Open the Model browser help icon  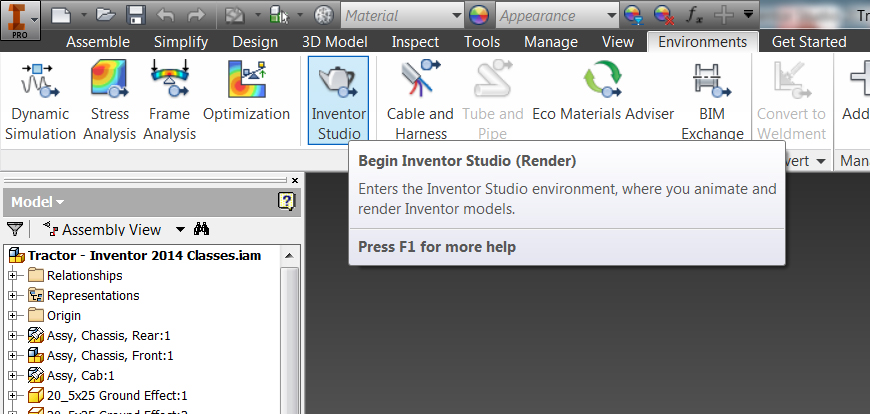coord(287,201)
